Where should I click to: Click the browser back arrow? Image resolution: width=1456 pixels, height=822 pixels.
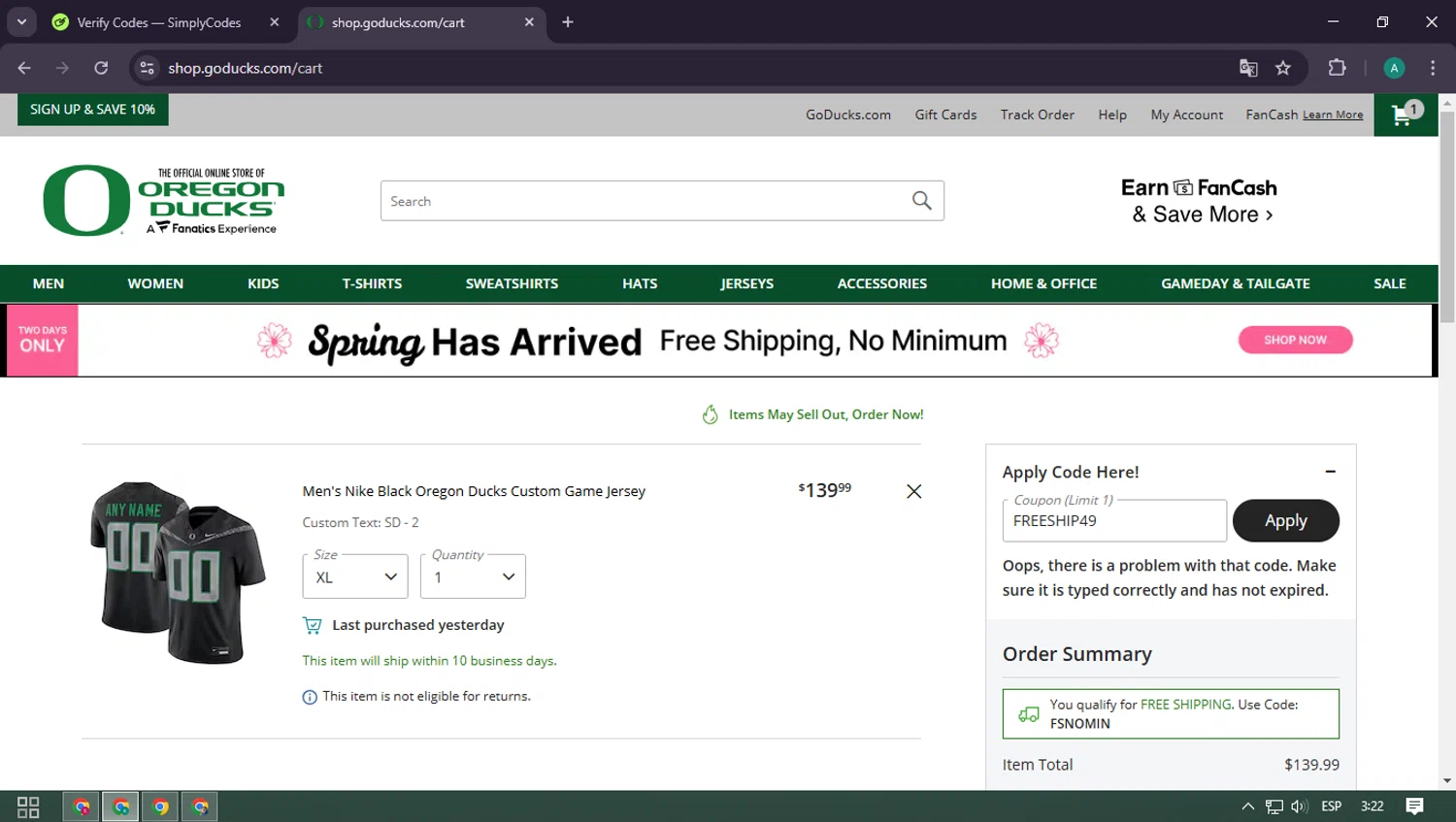[x=24, y=68]
